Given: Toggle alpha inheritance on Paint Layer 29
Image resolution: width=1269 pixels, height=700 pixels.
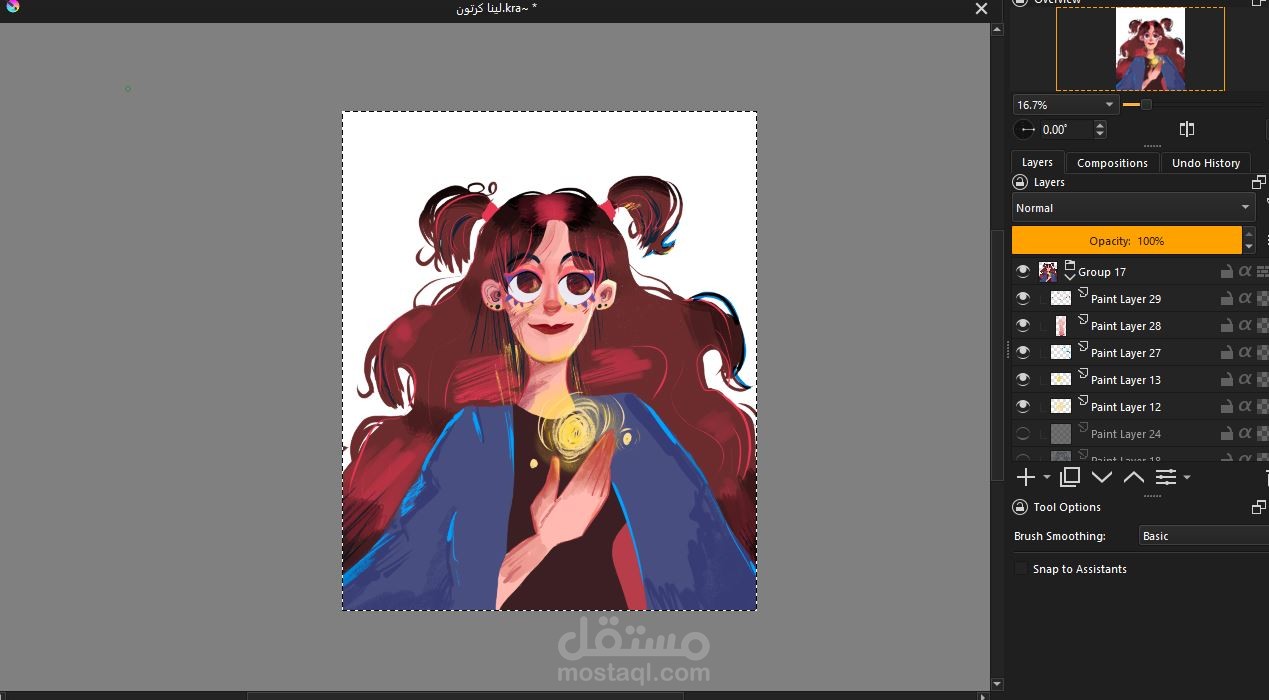Looking at the screenshot, I should pos(1245,299).
